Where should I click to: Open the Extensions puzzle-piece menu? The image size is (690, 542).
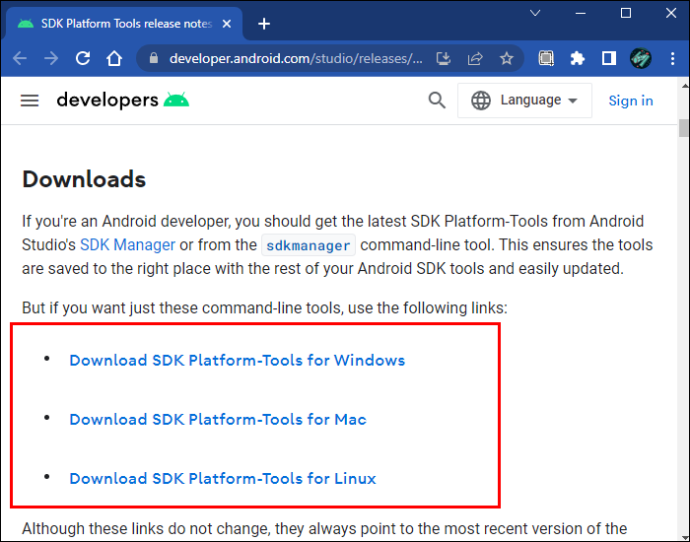[577, 58]
